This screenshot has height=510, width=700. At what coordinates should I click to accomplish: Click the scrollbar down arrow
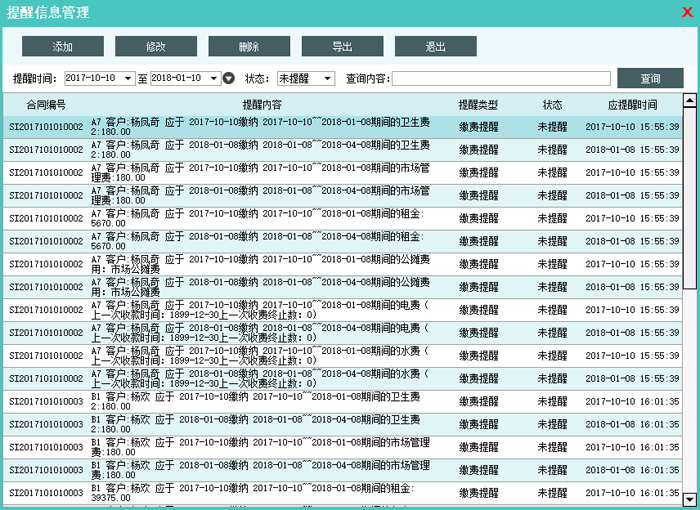[x=690, y=498]
